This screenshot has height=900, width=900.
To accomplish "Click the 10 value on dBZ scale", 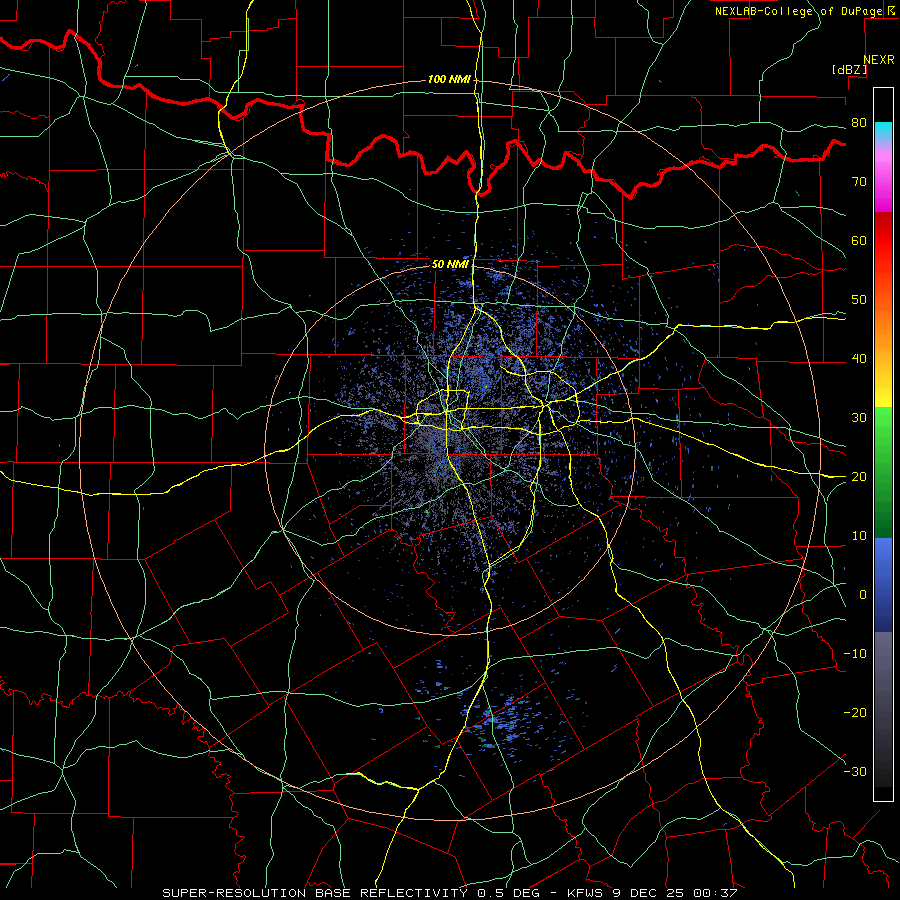I will pyautogui.click(x=859, y=536).
